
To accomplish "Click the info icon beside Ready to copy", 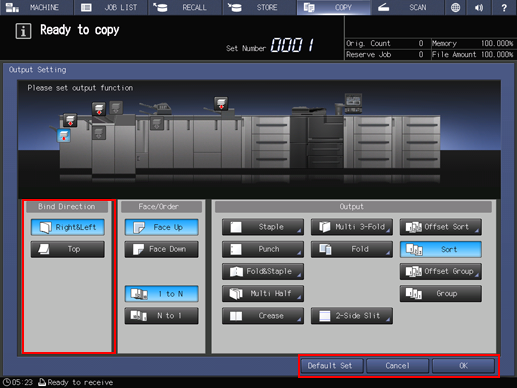I will point(23,31).
